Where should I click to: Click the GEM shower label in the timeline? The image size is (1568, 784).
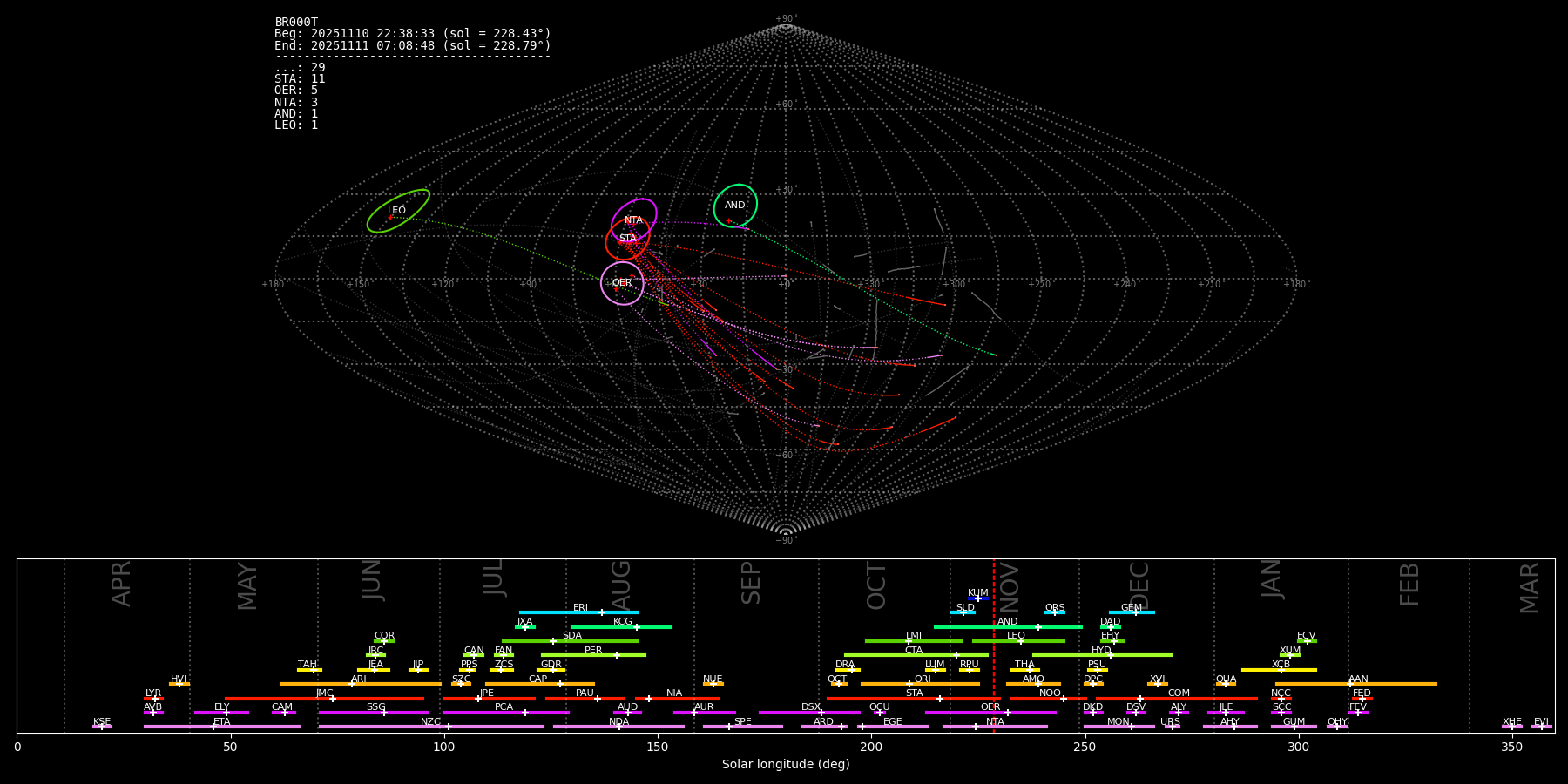1132,608
